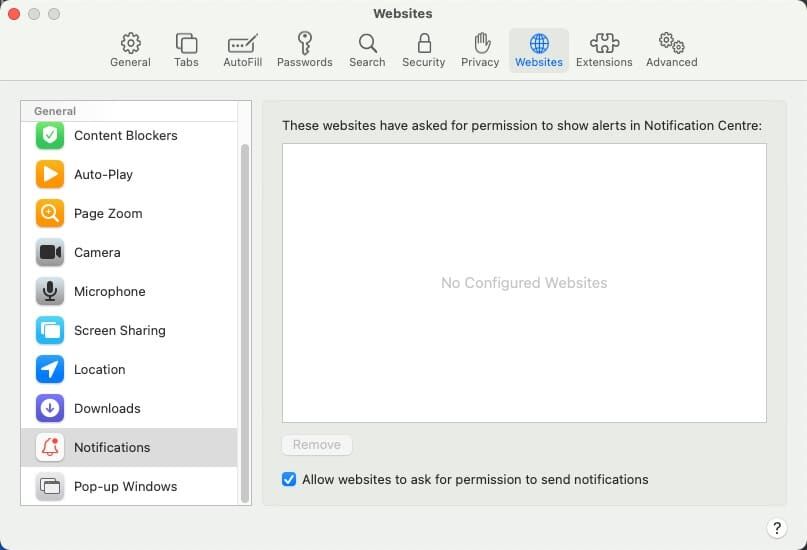The height and width of the screenshot is (550, 807).
Task: Click the sidebar vertical scrollbar
Action: [245, 320]
